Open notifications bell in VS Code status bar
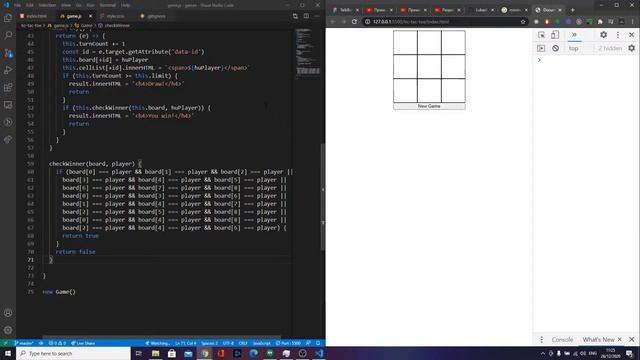This screenshot has height=360, width=640. pyautogui.click(x=318, y=343)
